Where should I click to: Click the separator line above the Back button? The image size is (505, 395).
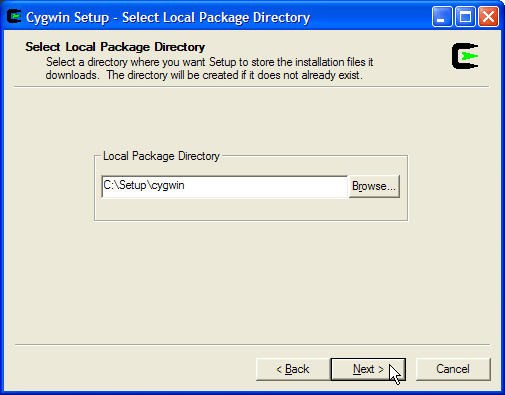coord(252,345)
